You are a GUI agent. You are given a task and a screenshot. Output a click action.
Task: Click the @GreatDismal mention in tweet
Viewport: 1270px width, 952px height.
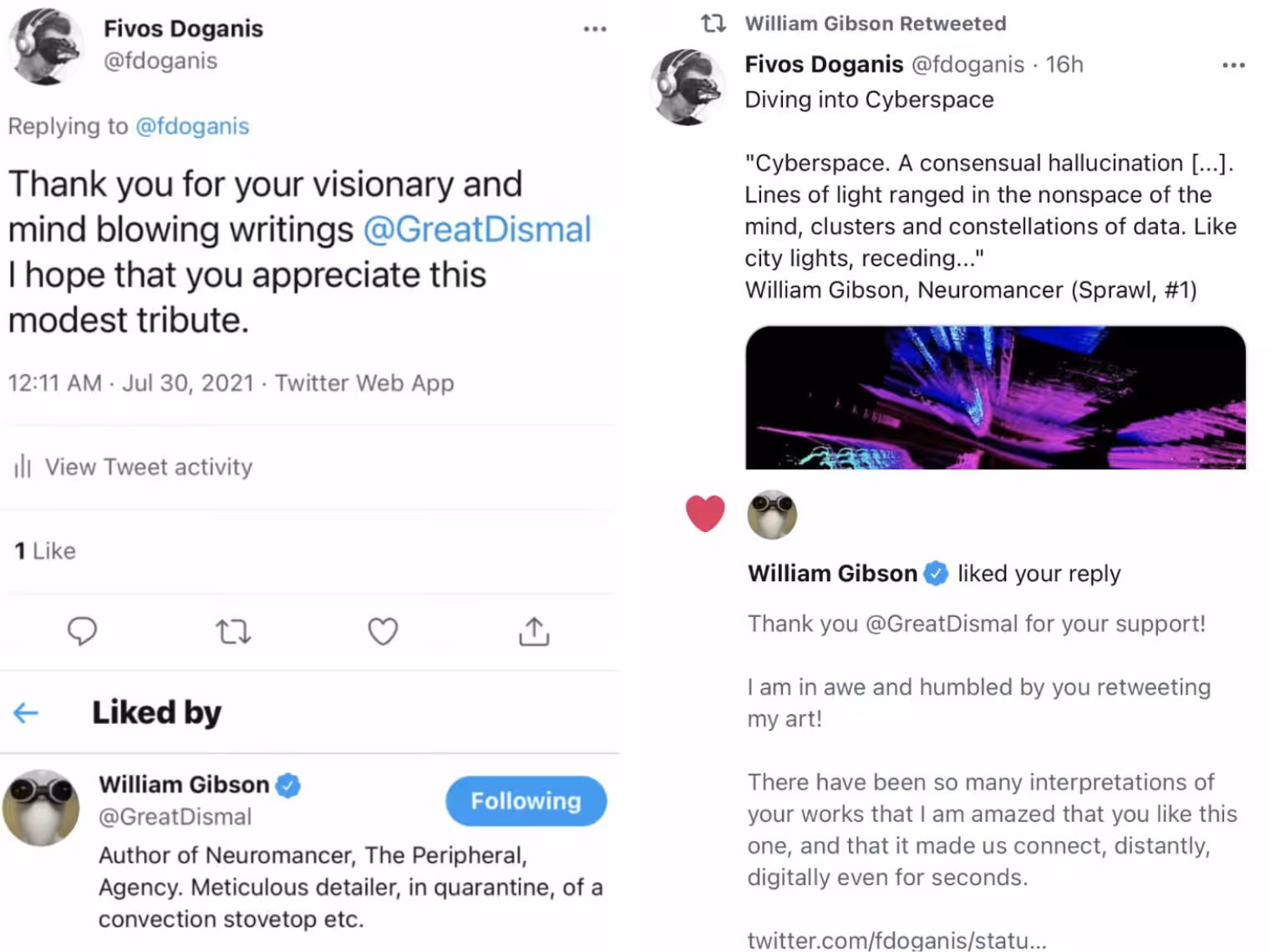tap(477, 230)
